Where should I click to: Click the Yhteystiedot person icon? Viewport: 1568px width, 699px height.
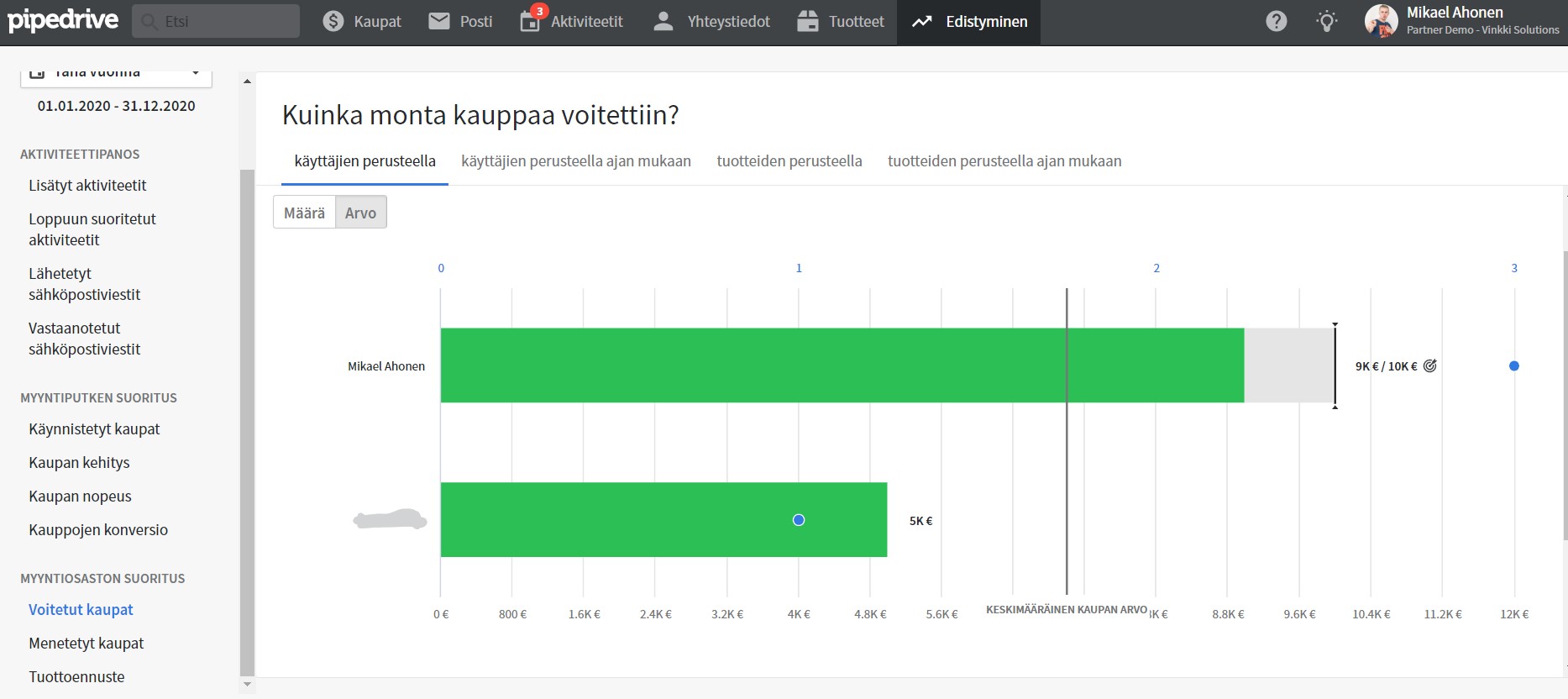coord(663,21)
